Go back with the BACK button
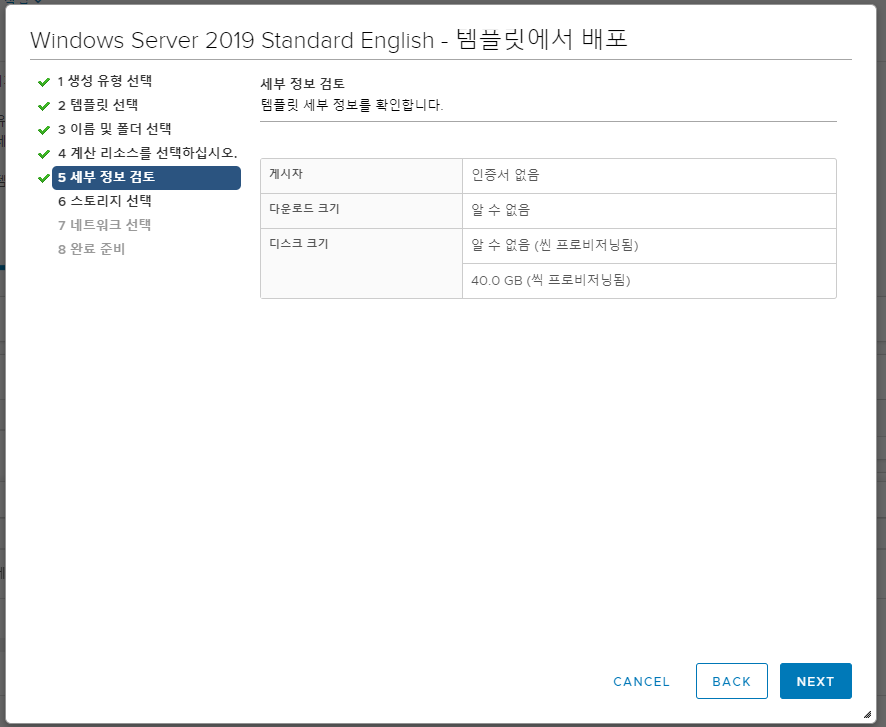 (732, 681)
